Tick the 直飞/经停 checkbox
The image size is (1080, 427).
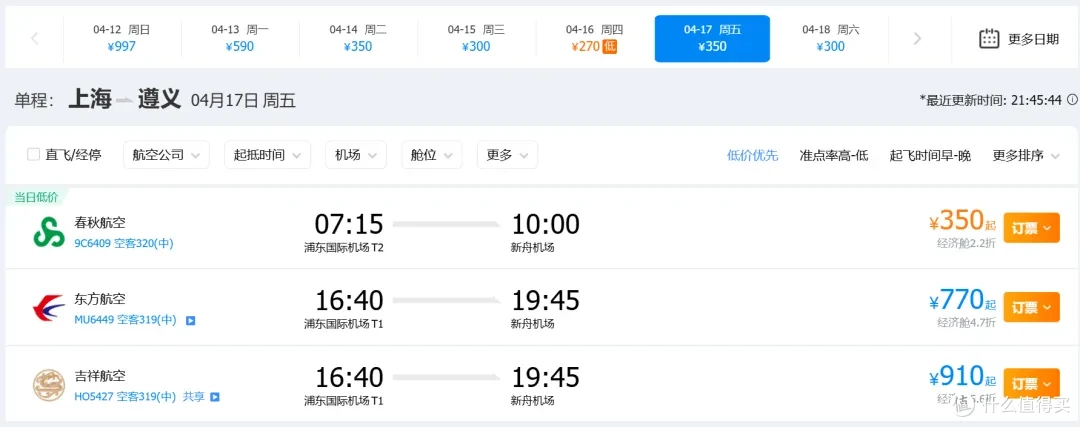(x=33, y=154)
